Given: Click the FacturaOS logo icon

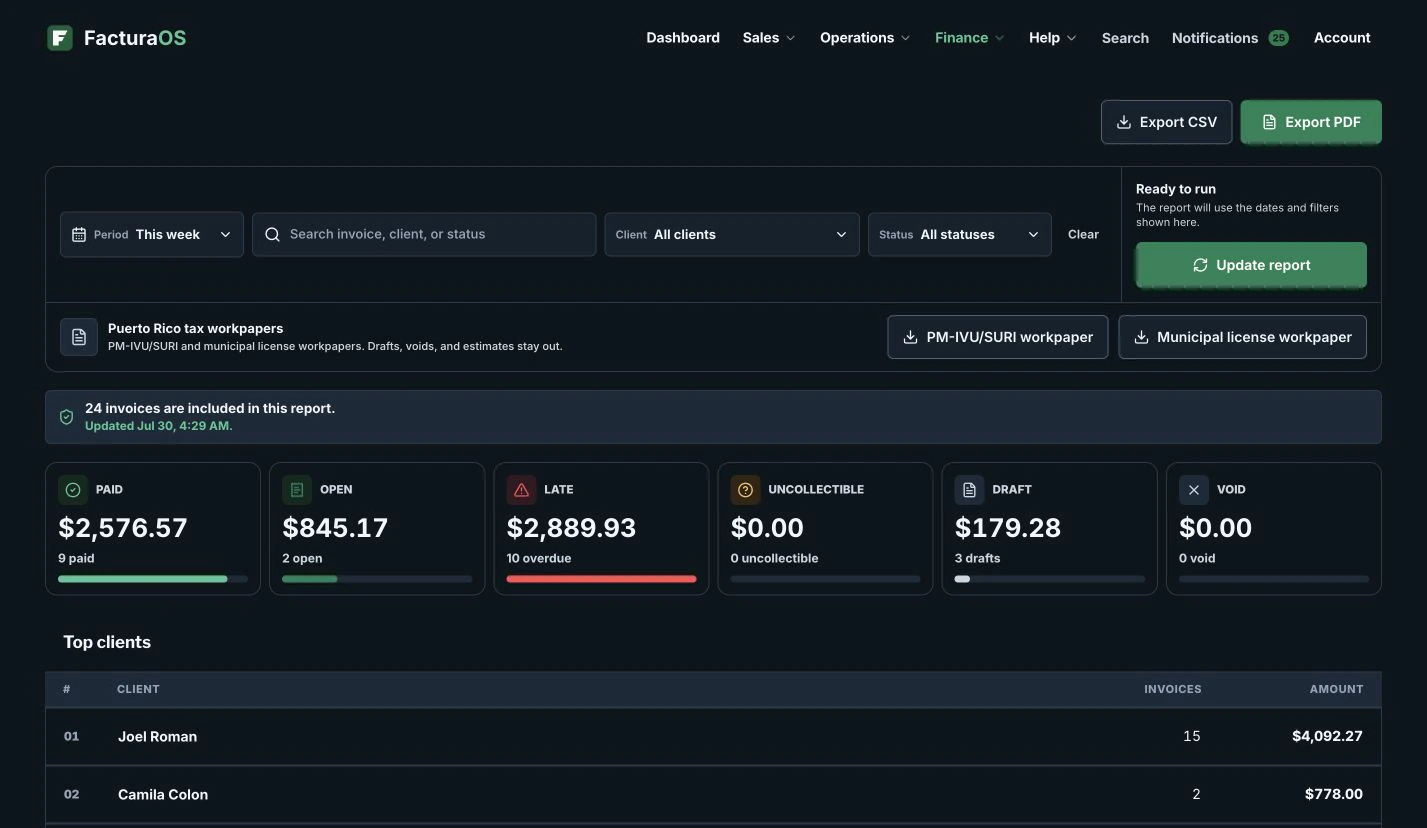Looking at the screenshot, I should click(60, 38).
